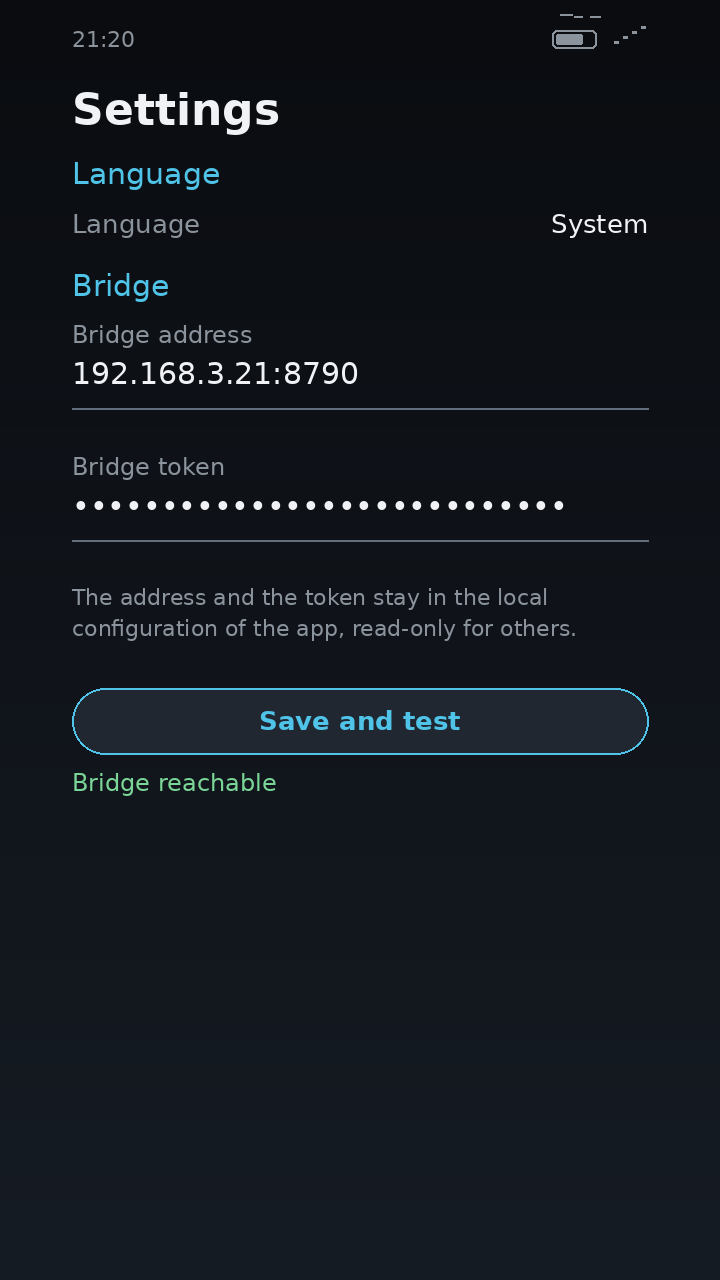The height and width of the screenshot is (1280, 720).
Task: Tap the battery indicator icon
Action: (574, 40)
